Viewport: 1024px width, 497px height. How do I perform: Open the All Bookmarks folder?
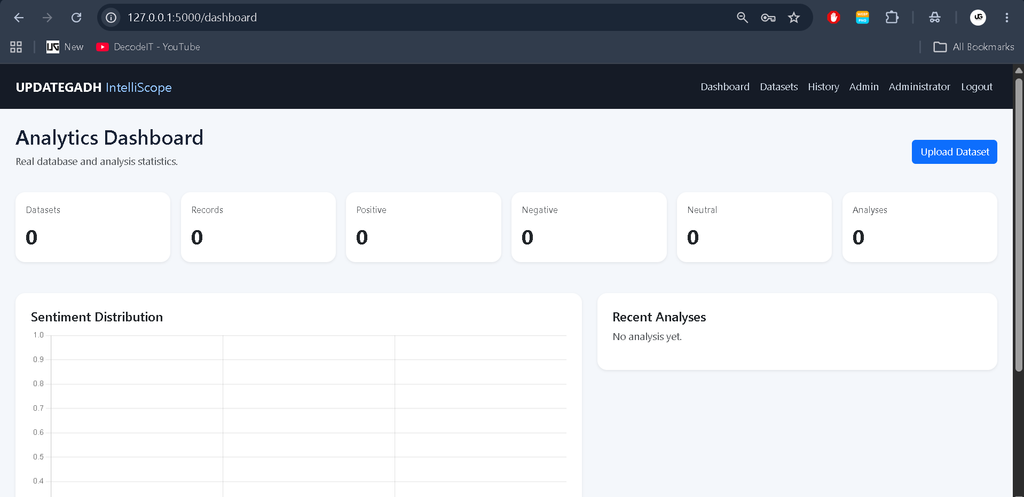tap(974, 47)
